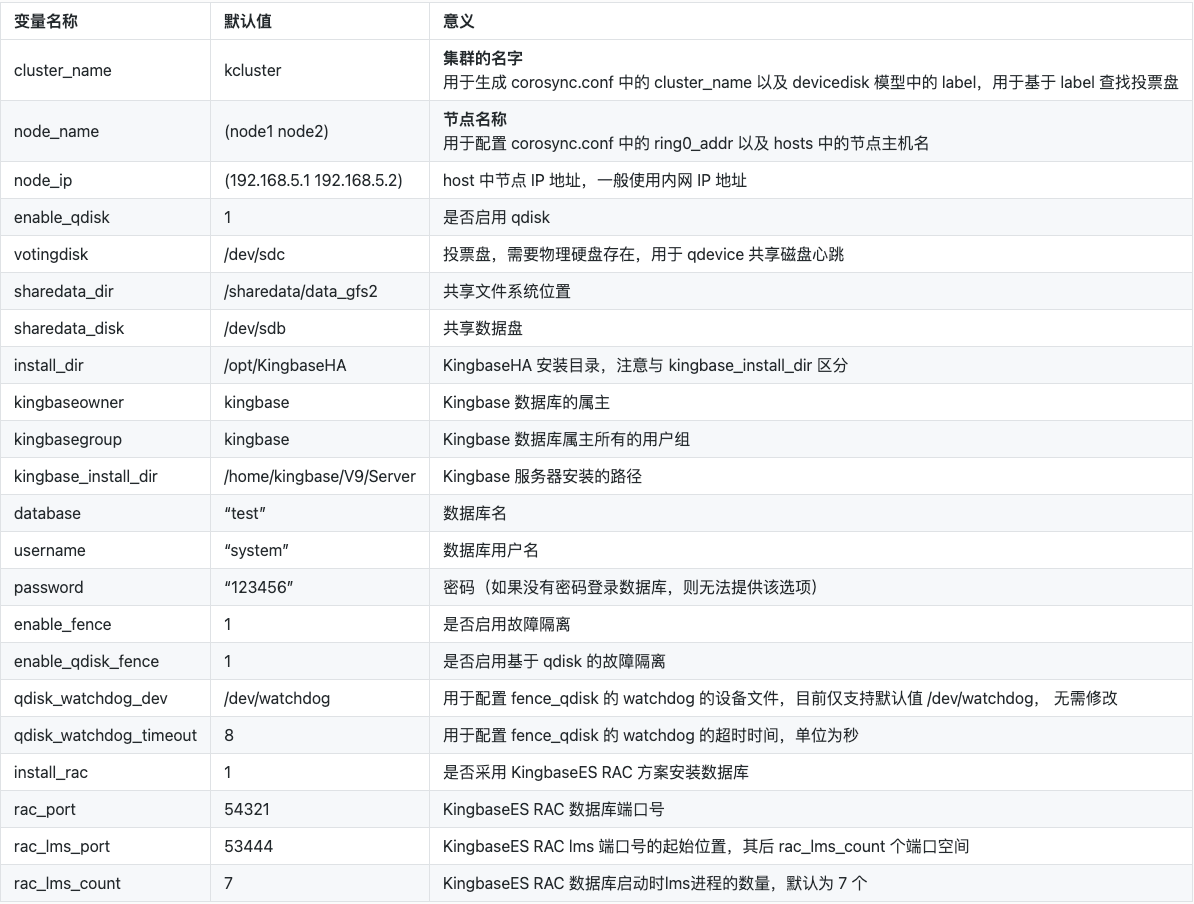Select the qdisk_watchdog_timeout value 8
This screenshot has width=1194, height=904.
pos(228,736)
